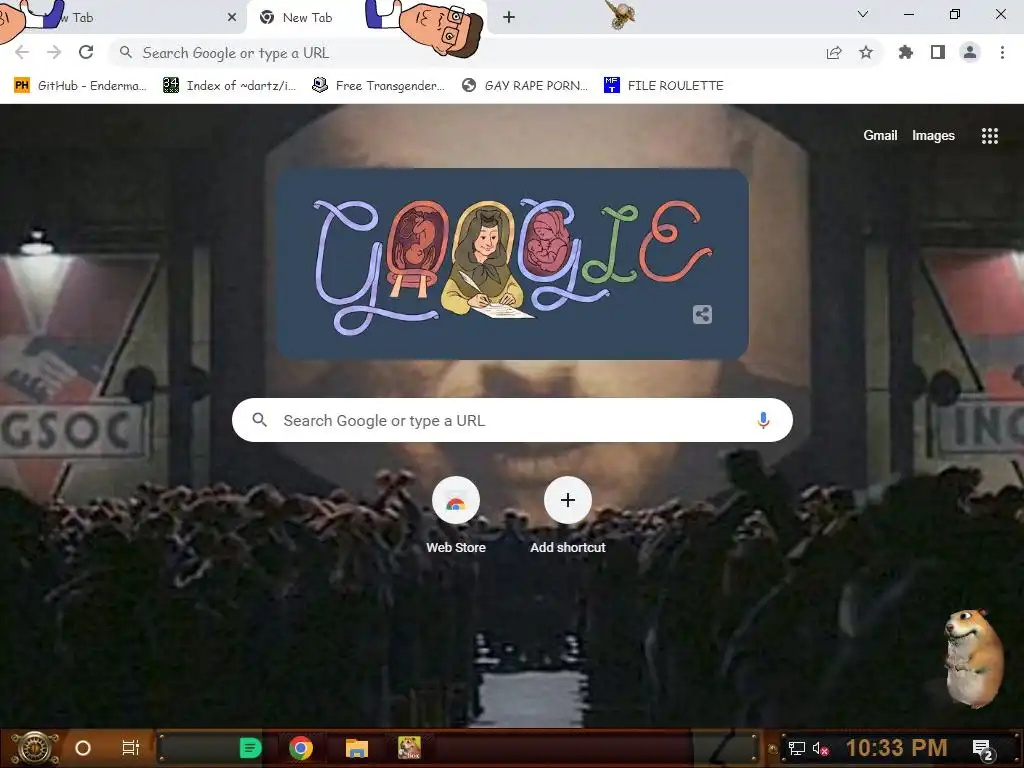Click the Google search box

(x=512, y=420)
